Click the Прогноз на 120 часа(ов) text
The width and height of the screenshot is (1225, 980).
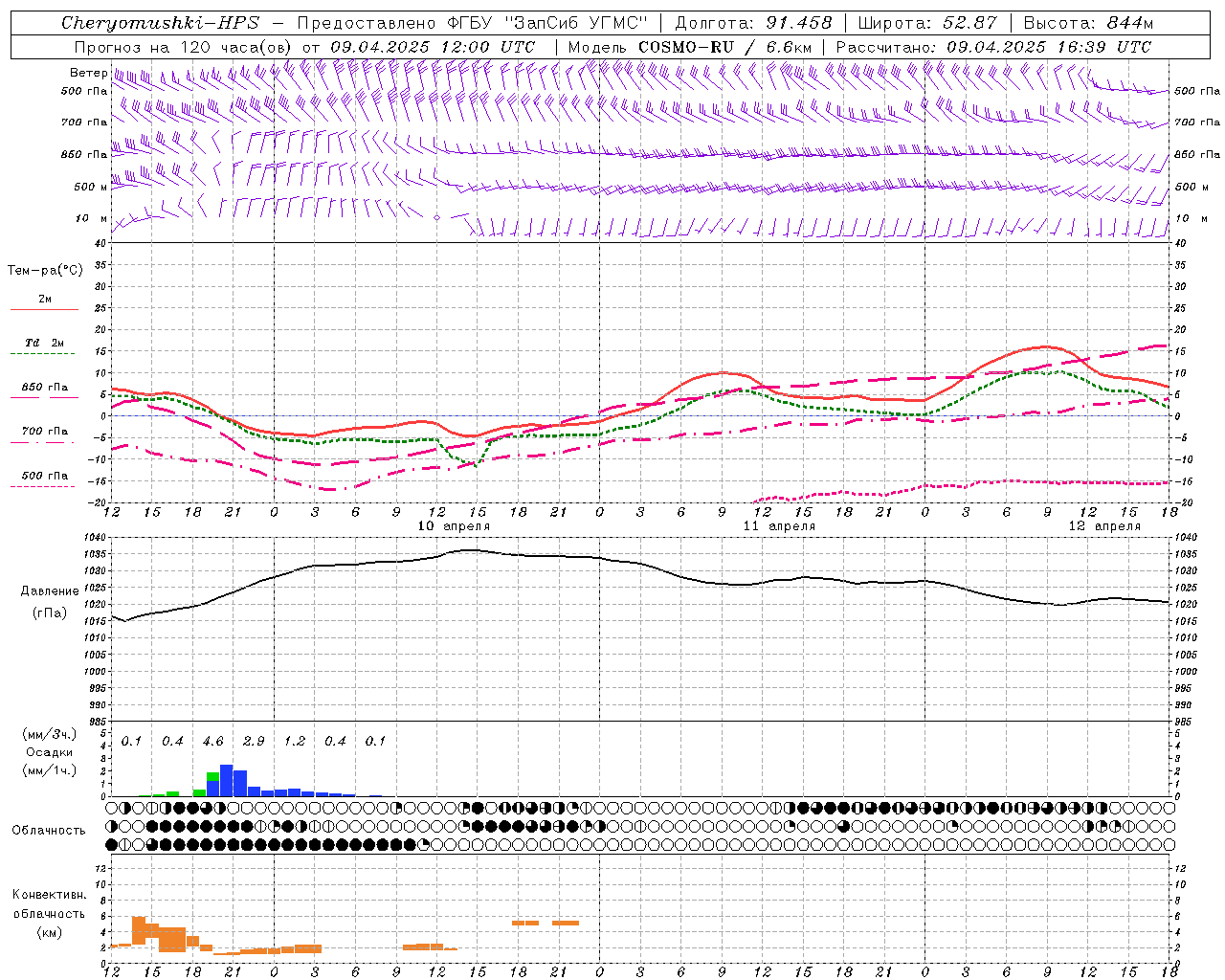(x=184, y=47)
